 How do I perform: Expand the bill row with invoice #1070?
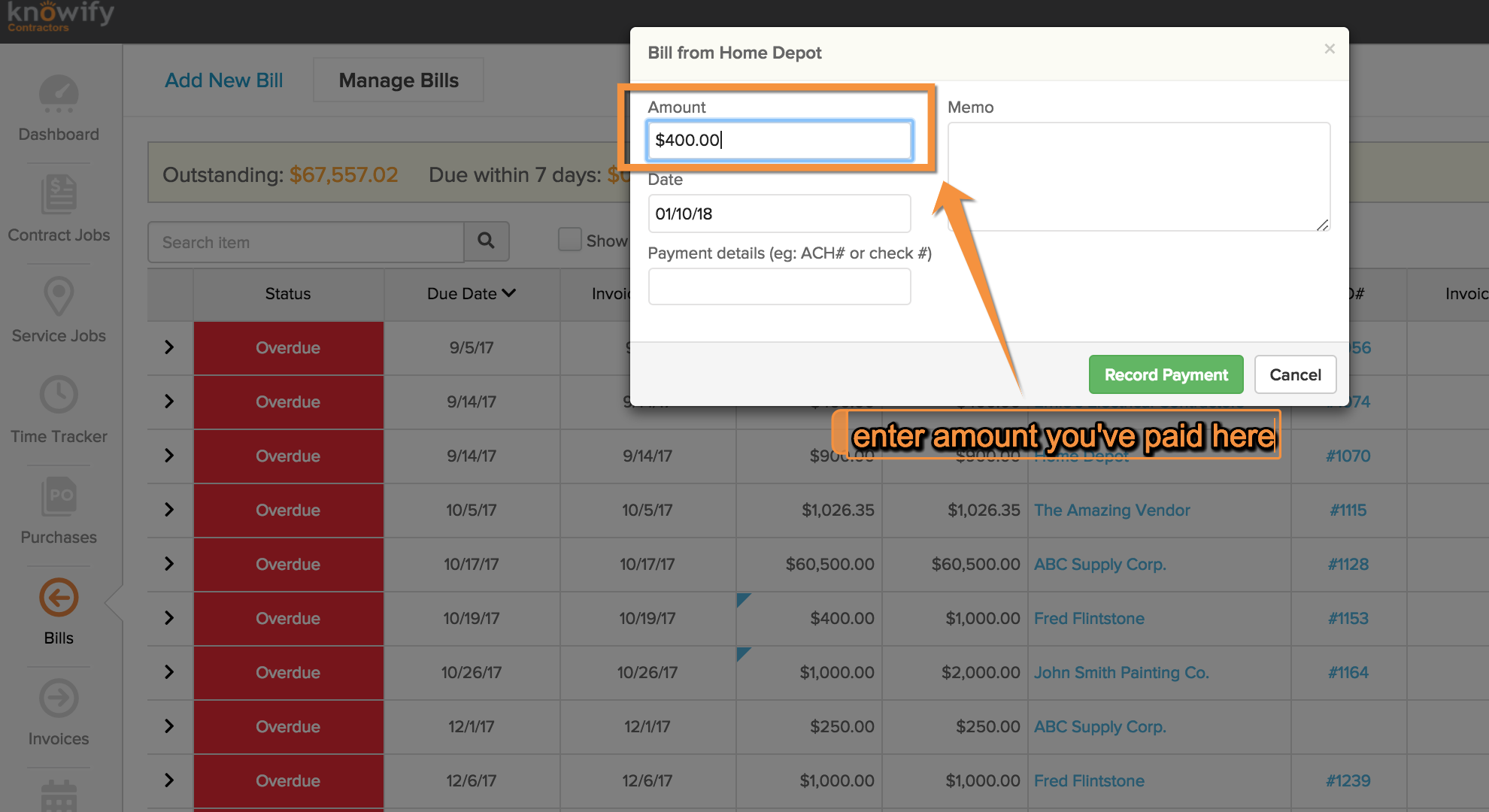pos(169,456)
